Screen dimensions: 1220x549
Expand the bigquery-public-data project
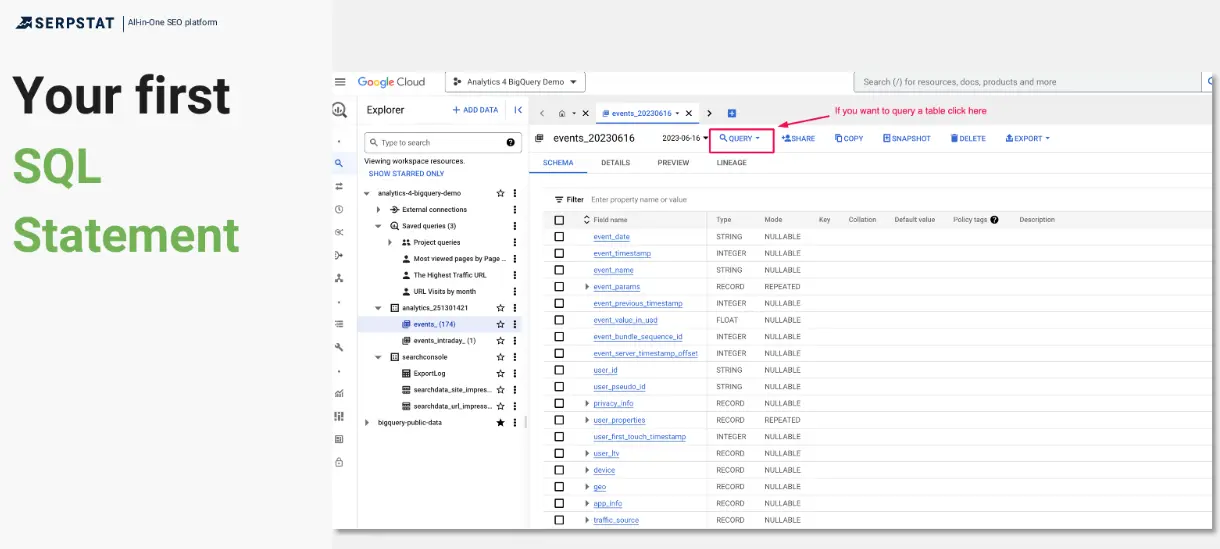[367, 423]
